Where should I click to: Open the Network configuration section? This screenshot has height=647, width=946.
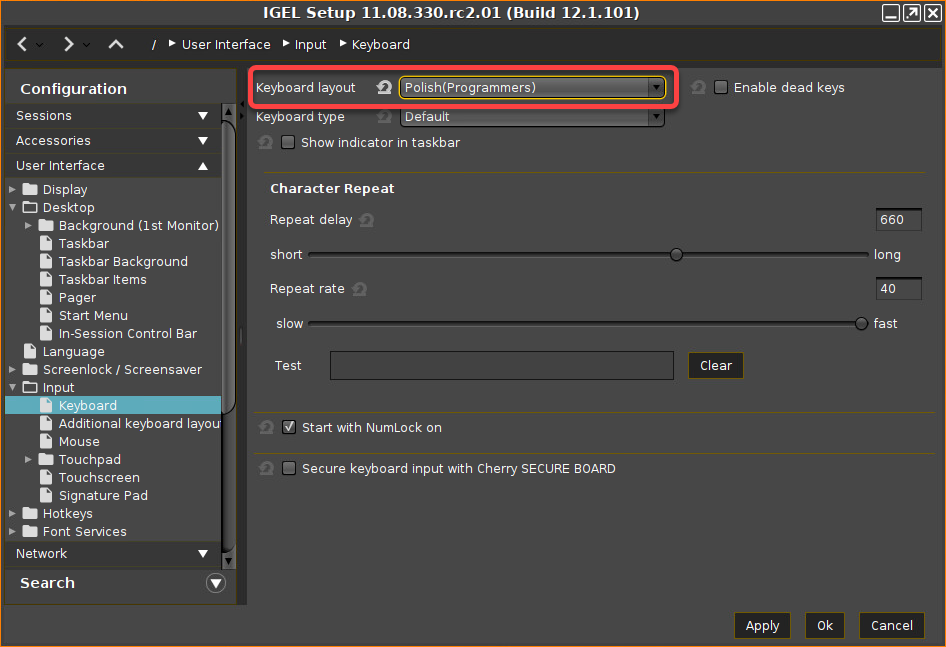[x=112, y=553]
